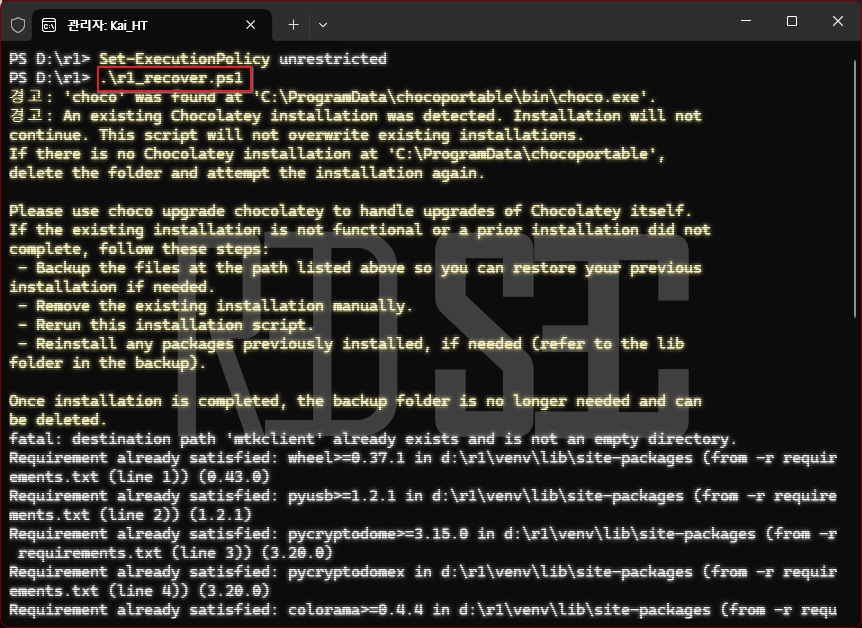Click the terminal icon on Kai_HT tab

click(x=49, y=25)
